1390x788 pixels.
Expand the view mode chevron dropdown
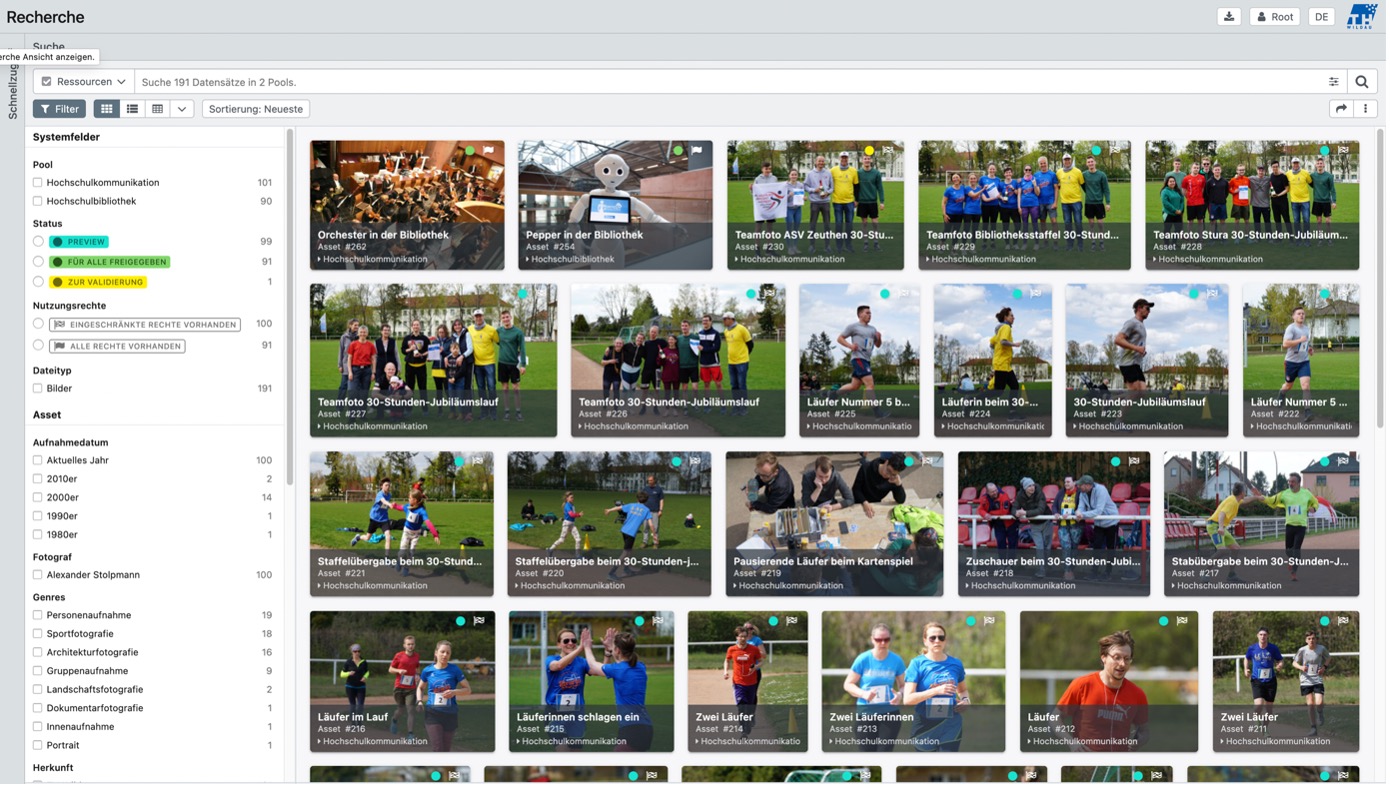pos(182,109)
